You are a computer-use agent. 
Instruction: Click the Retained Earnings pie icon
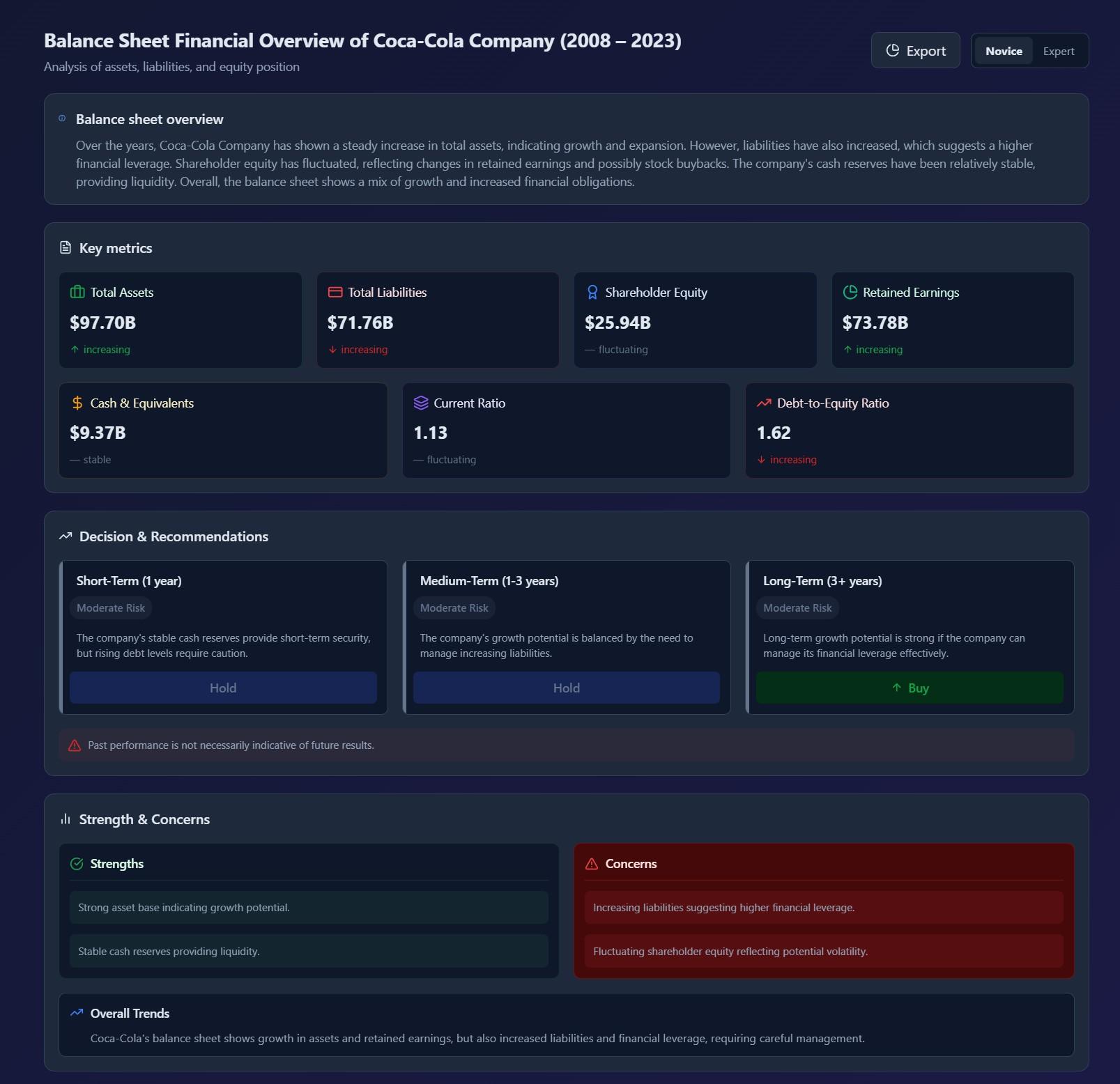click(850, 292)
